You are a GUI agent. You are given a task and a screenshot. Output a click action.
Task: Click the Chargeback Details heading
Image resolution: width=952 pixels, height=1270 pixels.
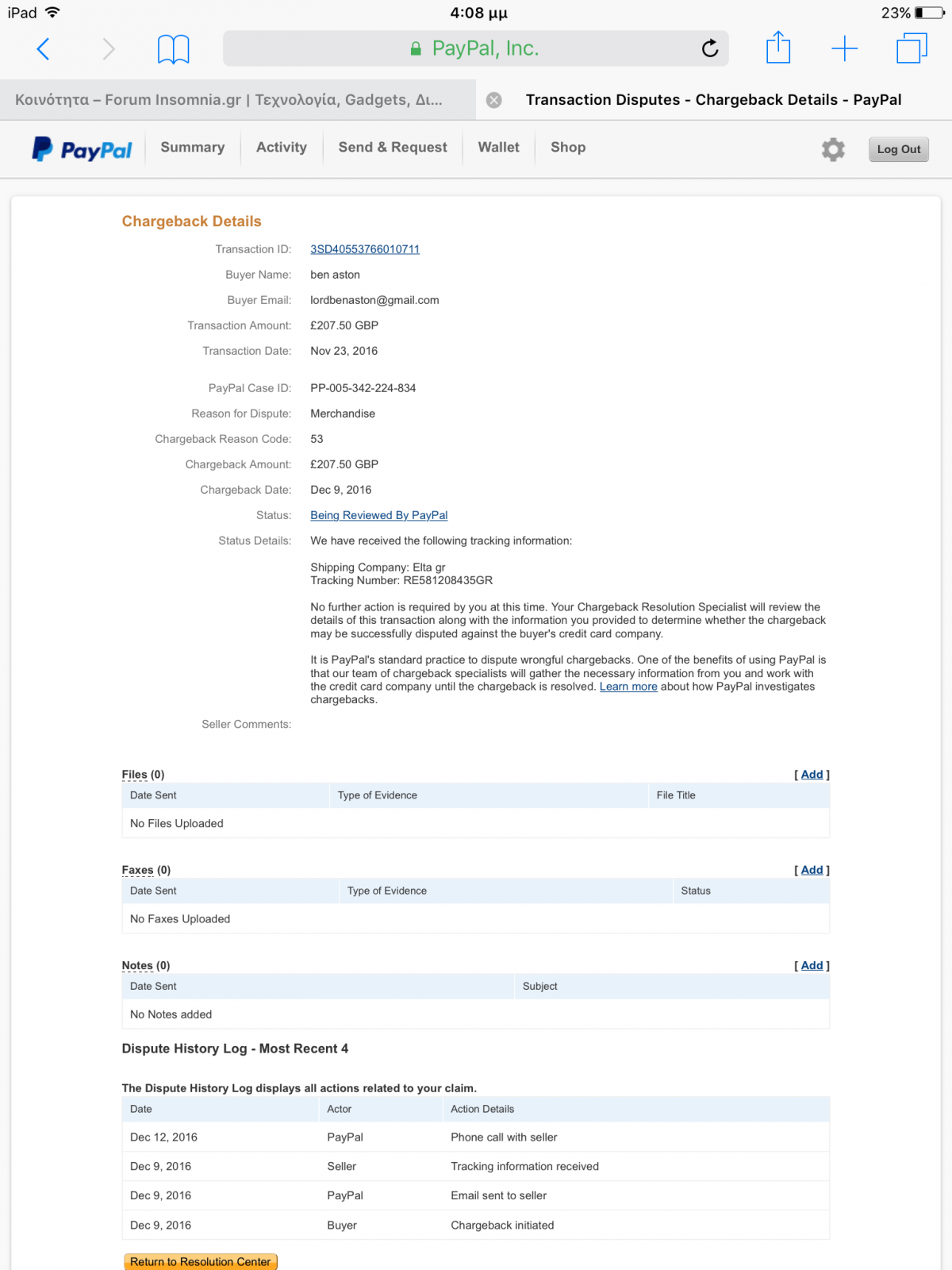pos(191,221)
